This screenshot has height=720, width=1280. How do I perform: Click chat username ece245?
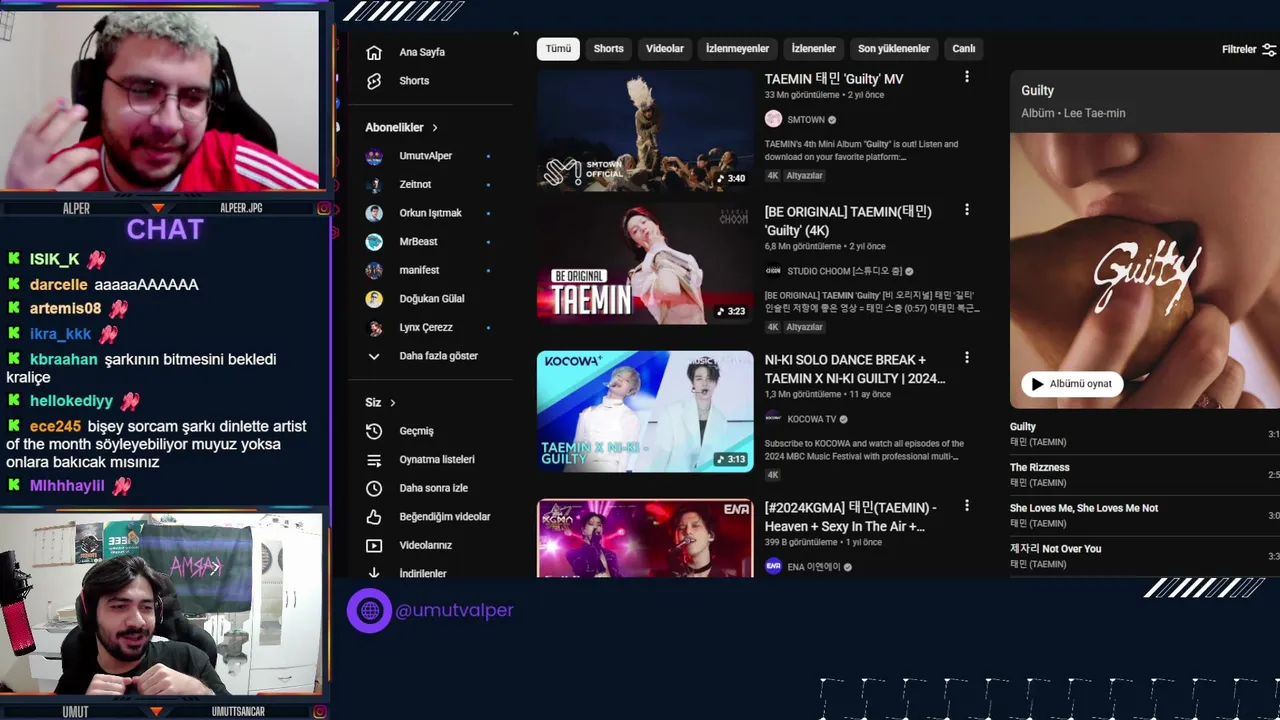55,426
